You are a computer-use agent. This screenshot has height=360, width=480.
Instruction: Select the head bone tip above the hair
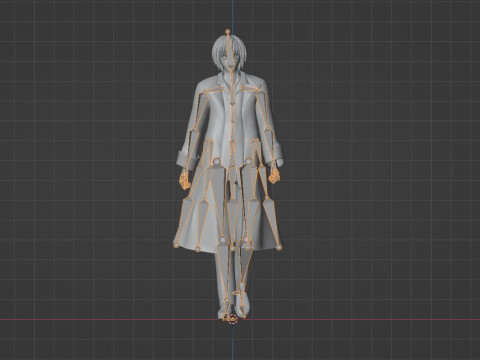228,31
